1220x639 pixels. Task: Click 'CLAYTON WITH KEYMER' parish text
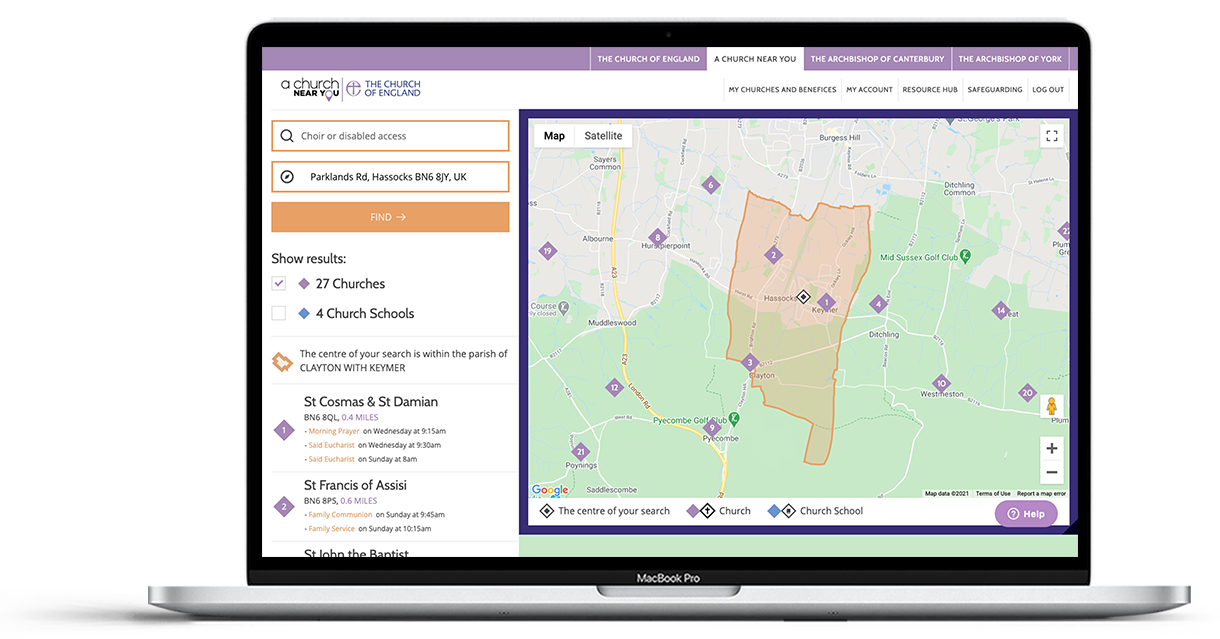tap(352, 368)
